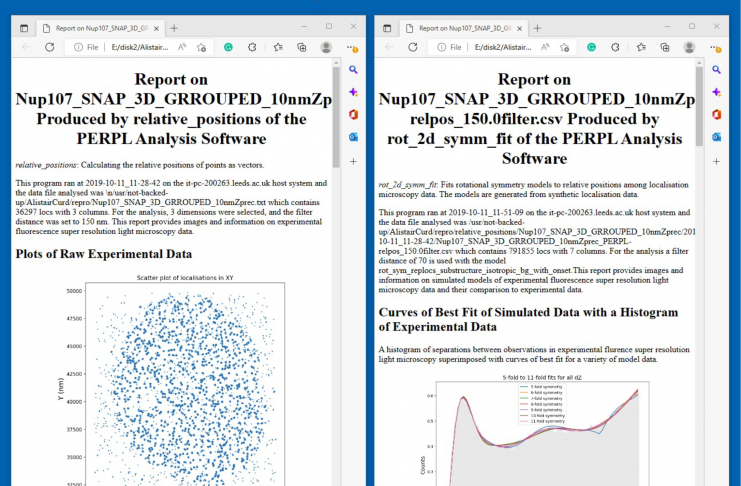The height and width of the screenshot is (486, 741).
Task: Open Favorites list in left window
Action: tap(278, 47)
